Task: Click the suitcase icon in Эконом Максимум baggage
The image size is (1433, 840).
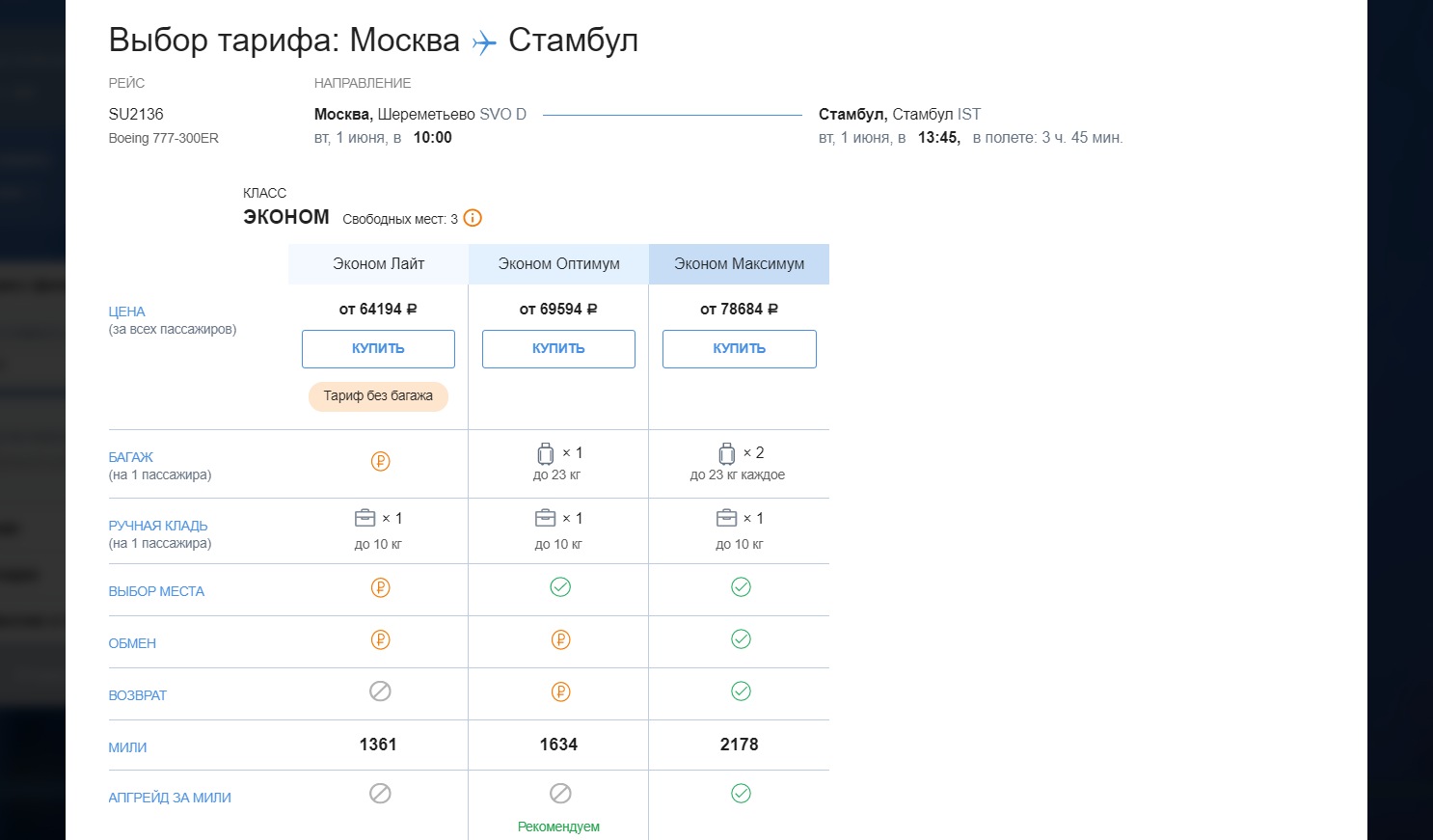Action: pyautogui.click(x=727, y=453)
